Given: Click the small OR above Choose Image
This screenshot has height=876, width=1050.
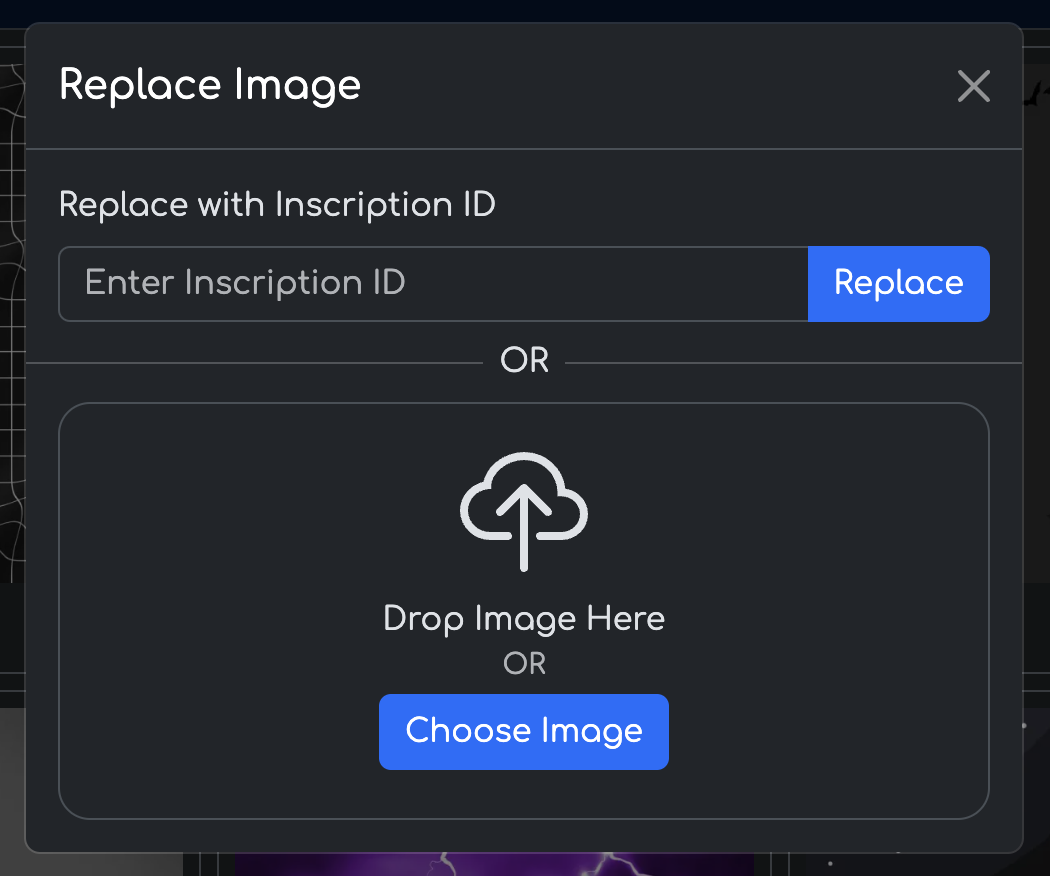Looking at the screenshot, I should (x=524, y=664).
